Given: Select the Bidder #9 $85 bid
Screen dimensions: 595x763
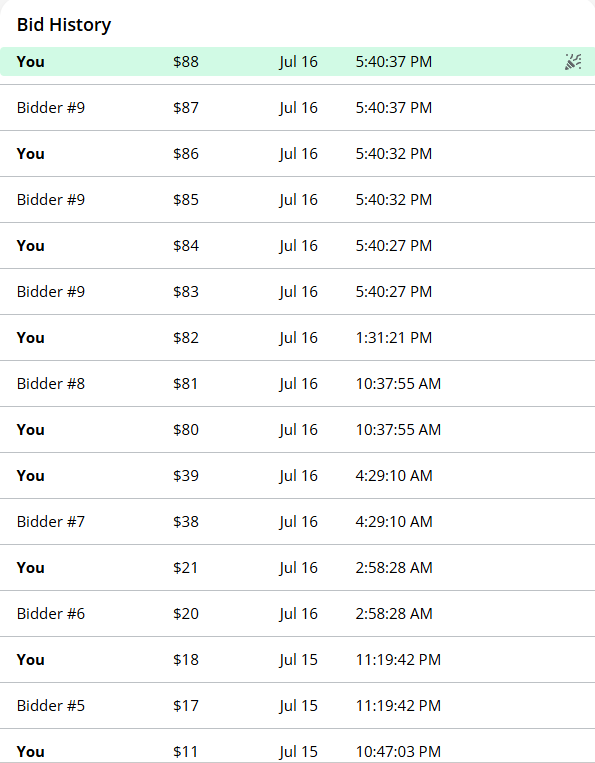Looking at the screenshot, I should pos(297,200).
